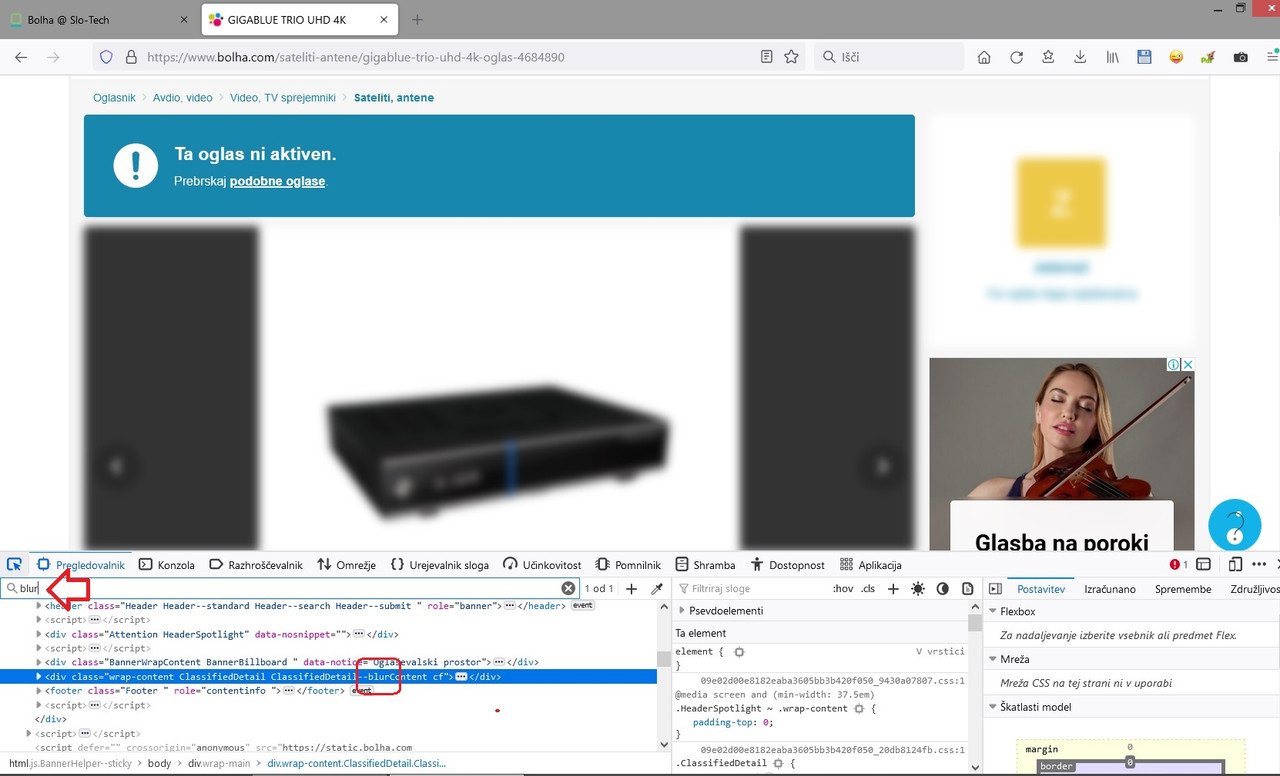The width and height of the screenshot is (1280, 776).
Task: Toggle print media simulation
Action: 967,589
